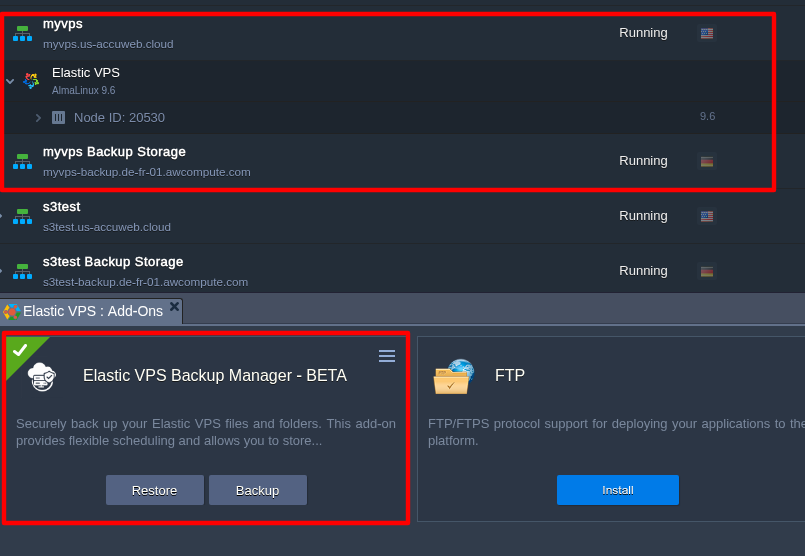
Task: Click the s3test Backup Storage environment icon
Action: [22, 271]
